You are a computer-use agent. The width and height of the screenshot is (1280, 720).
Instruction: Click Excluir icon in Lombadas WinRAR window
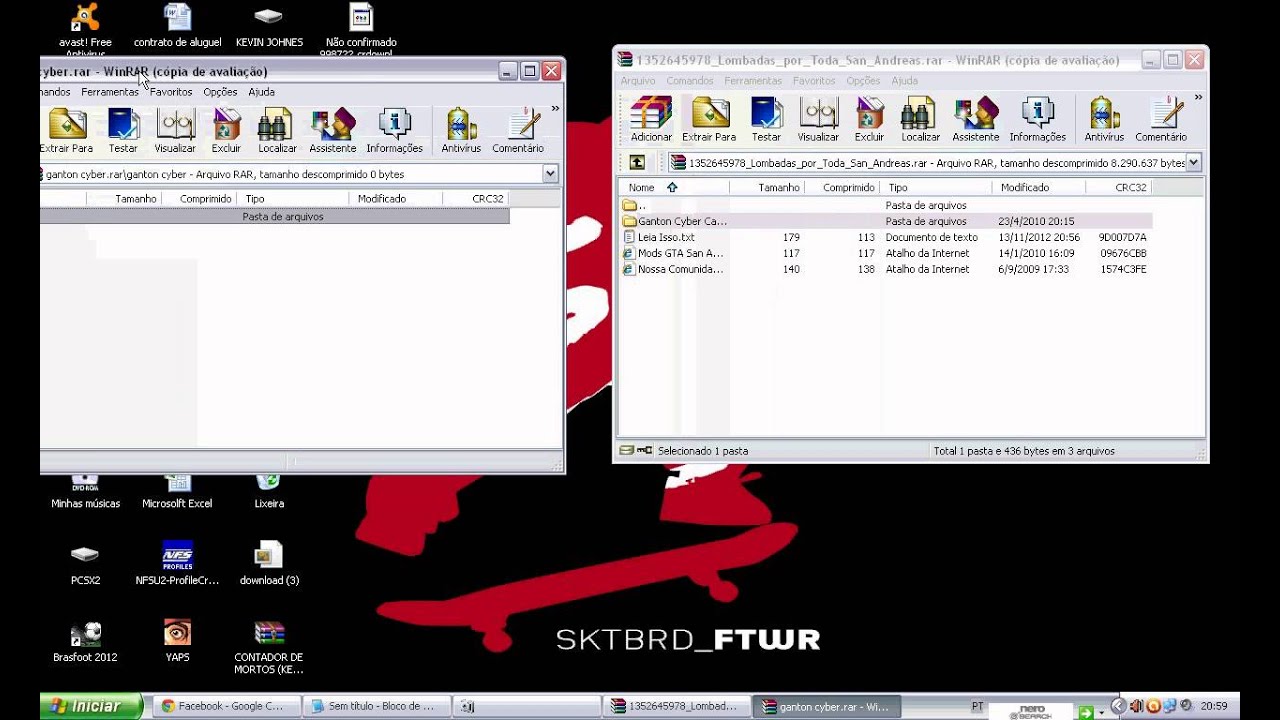pos(869,119)
